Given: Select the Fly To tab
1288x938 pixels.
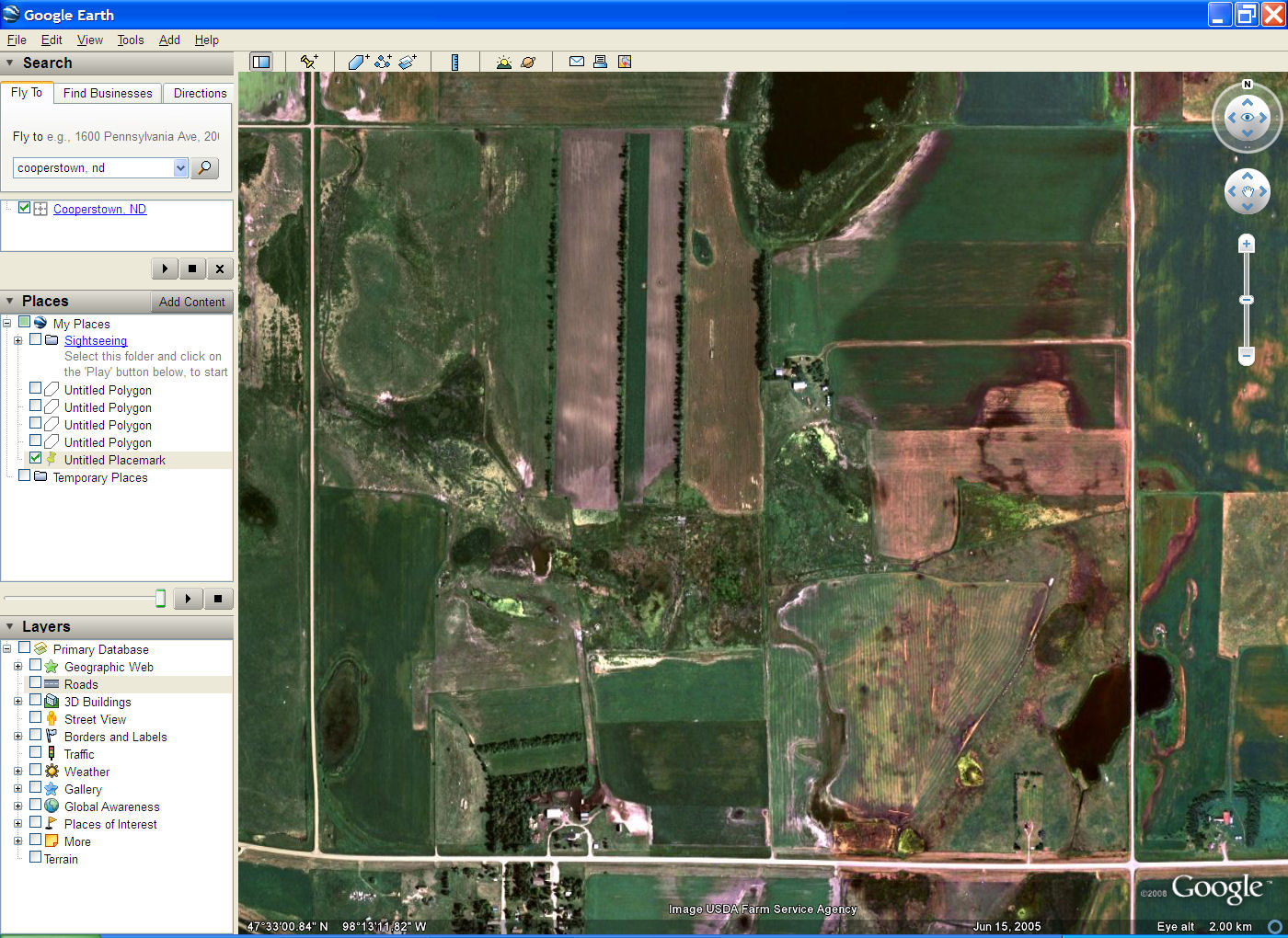Looking at the screenshot, I should tap(27, 92).
